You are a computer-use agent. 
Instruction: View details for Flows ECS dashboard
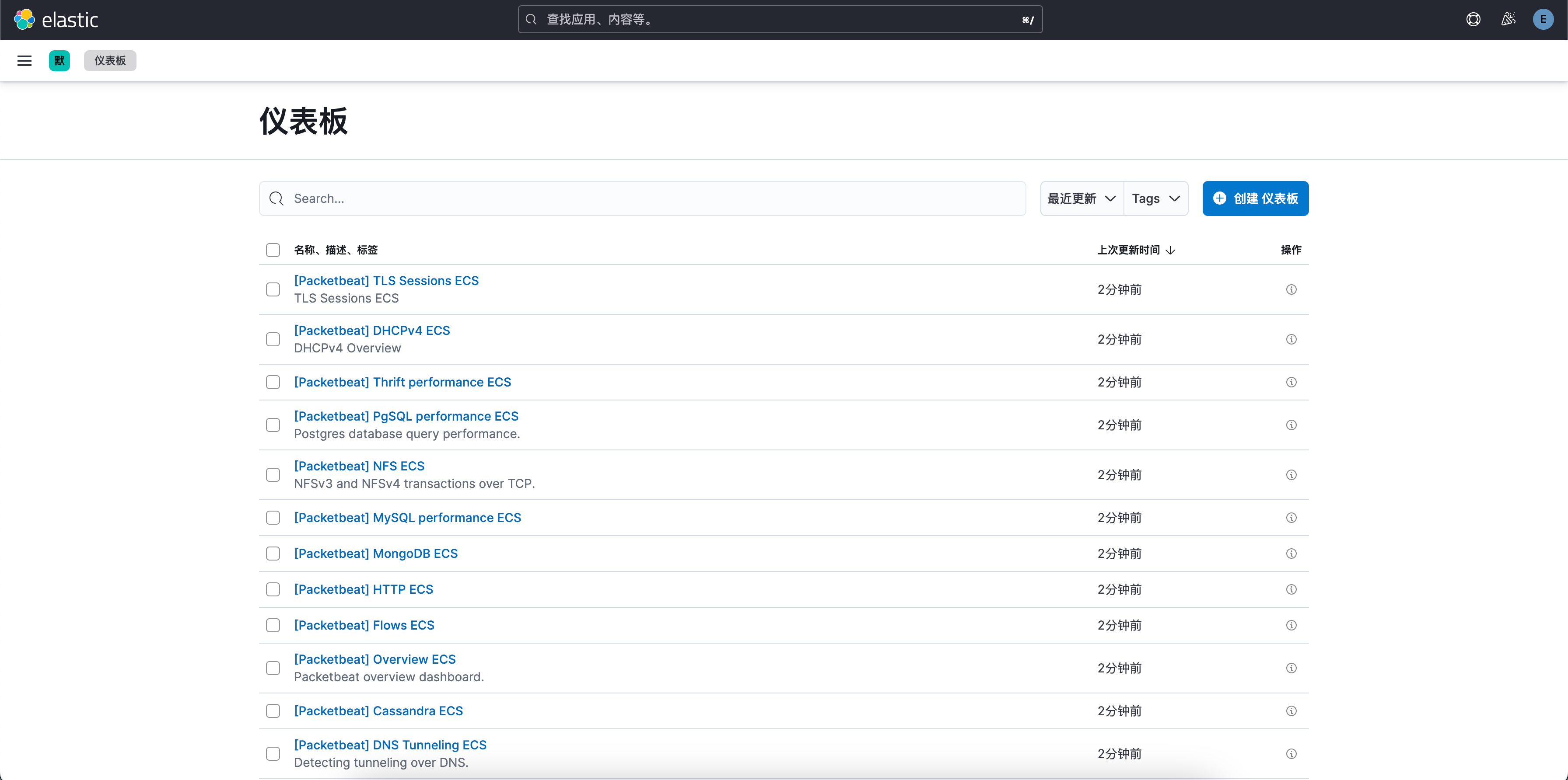click(x=1291, y=626)
